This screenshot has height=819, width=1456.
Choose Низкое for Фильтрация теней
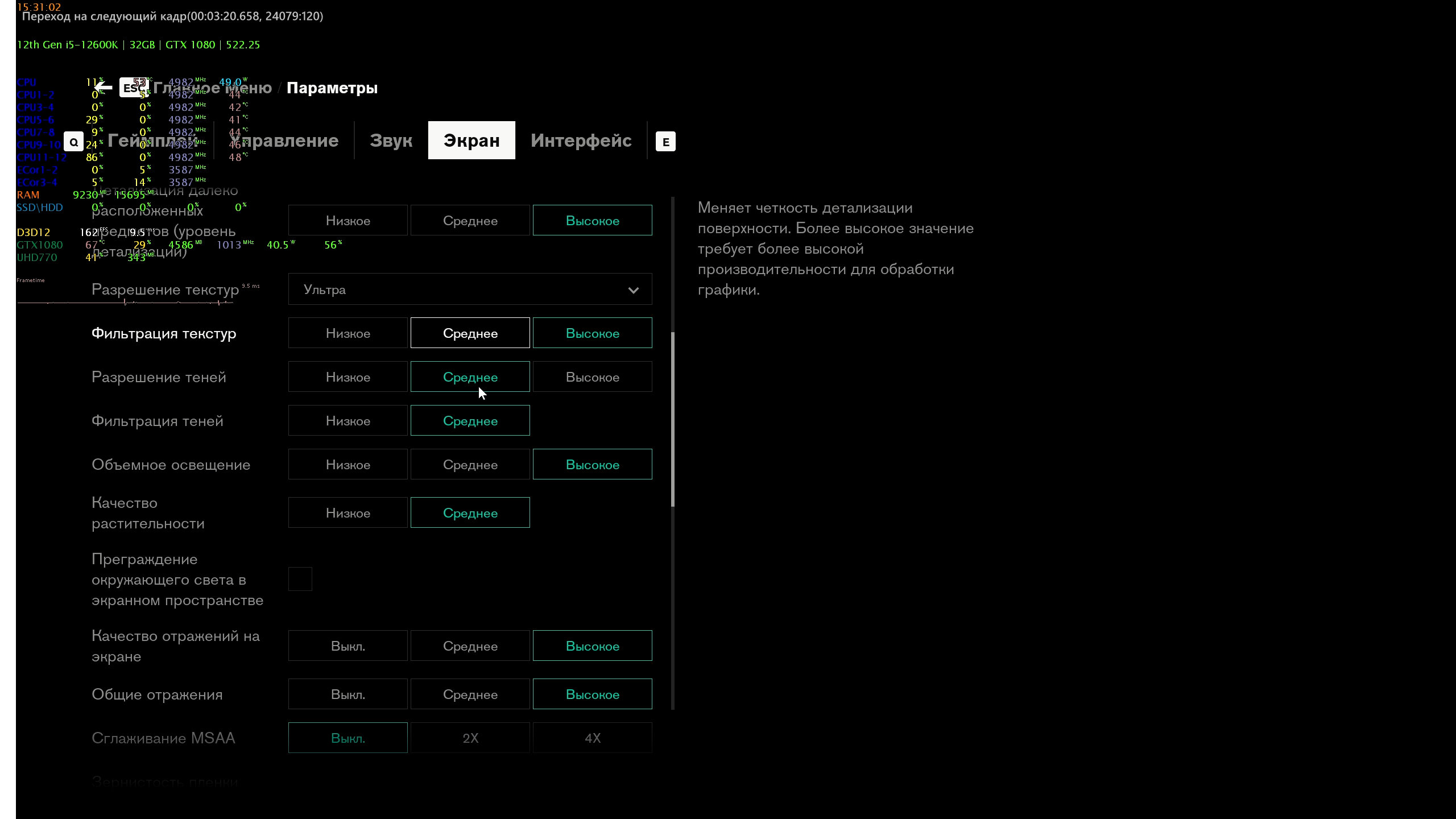coord(348,421)
